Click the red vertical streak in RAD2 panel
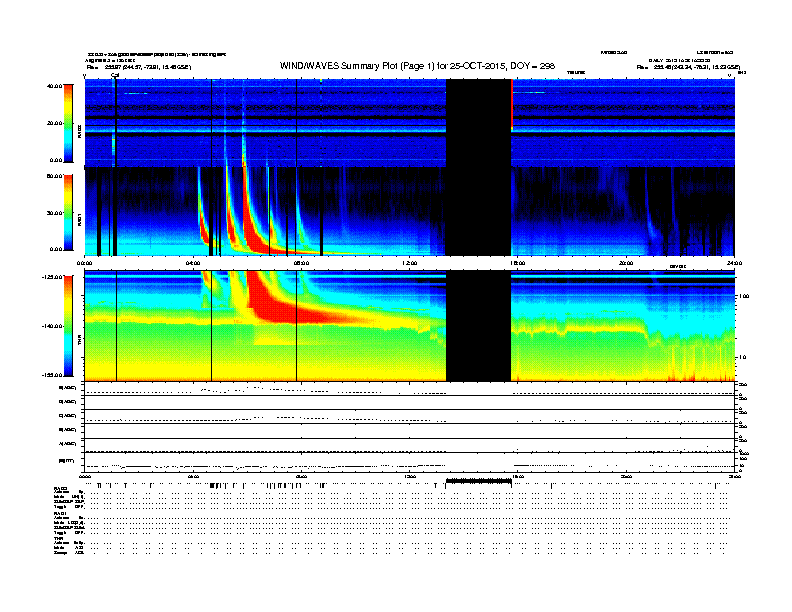 tap(512, 106)
